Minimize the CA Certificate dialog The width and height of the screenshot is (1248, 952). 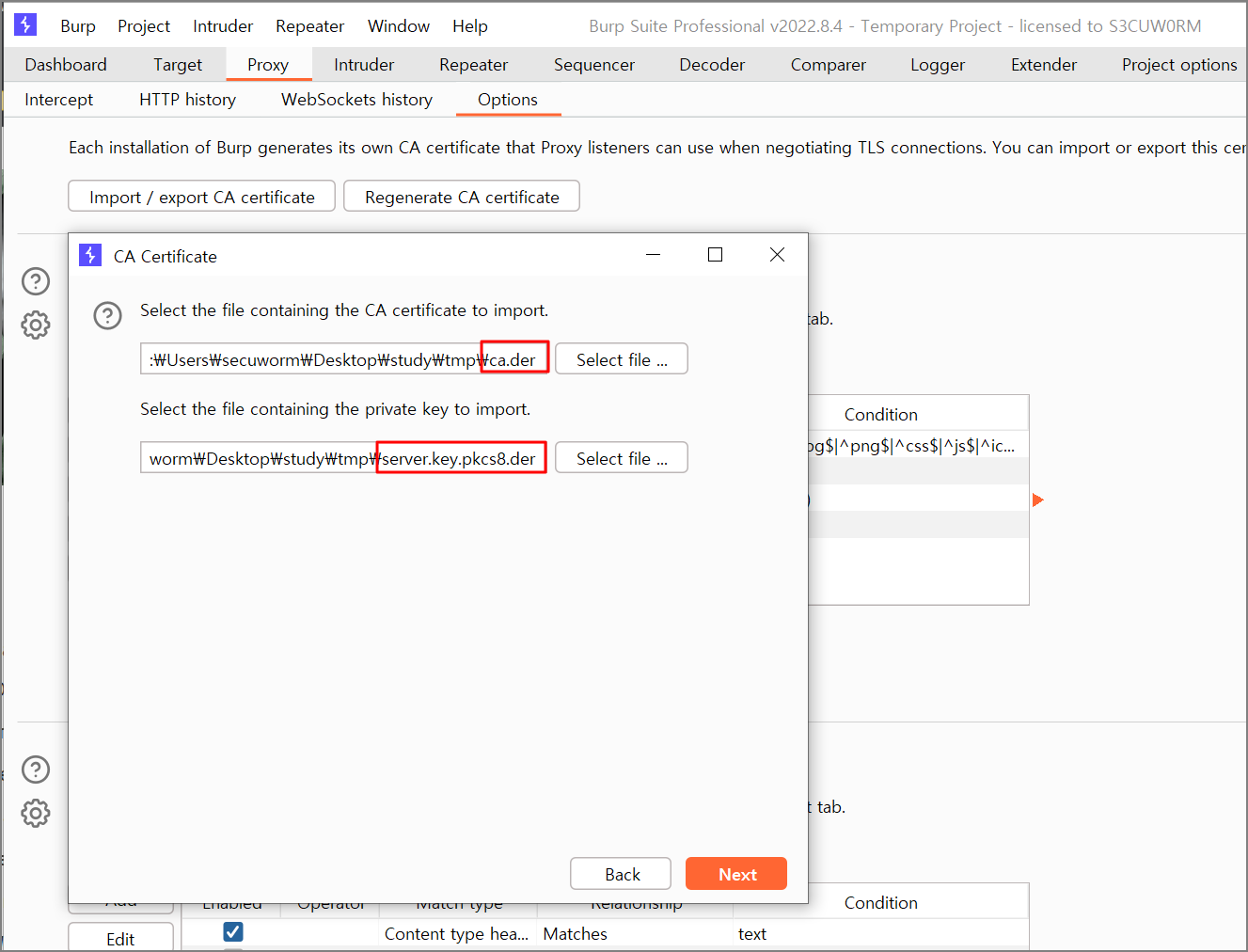click(x=654, y=255)
